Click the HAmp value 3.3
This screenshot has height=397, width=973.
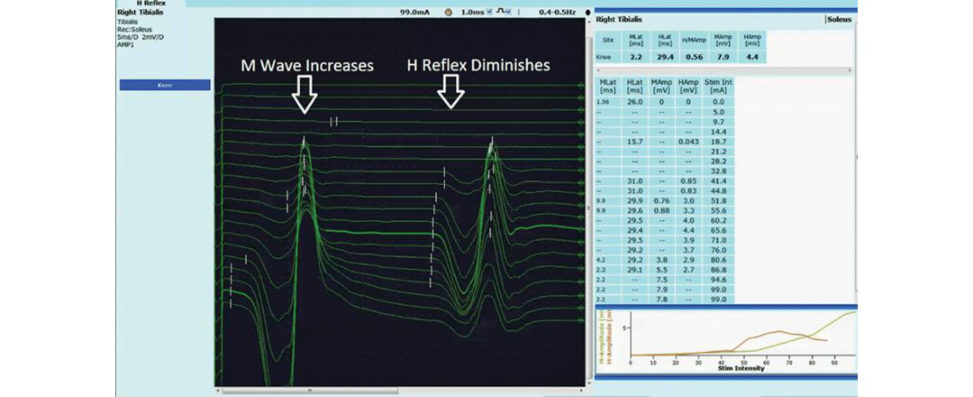[x=689, y=211]
